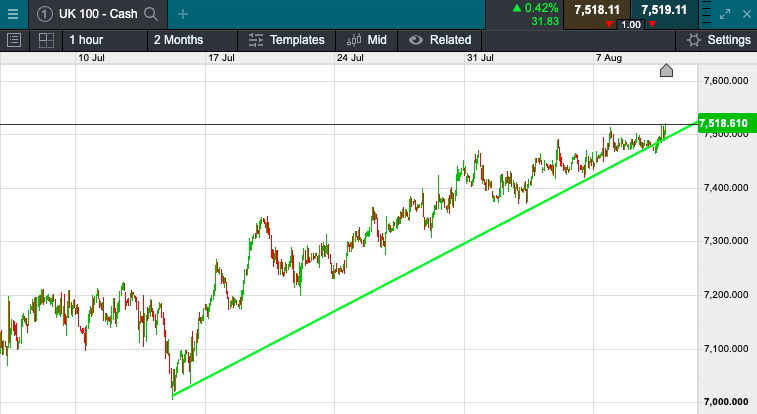
Task: Open the 2 Months range dropdown
Action: click(192, 40)
